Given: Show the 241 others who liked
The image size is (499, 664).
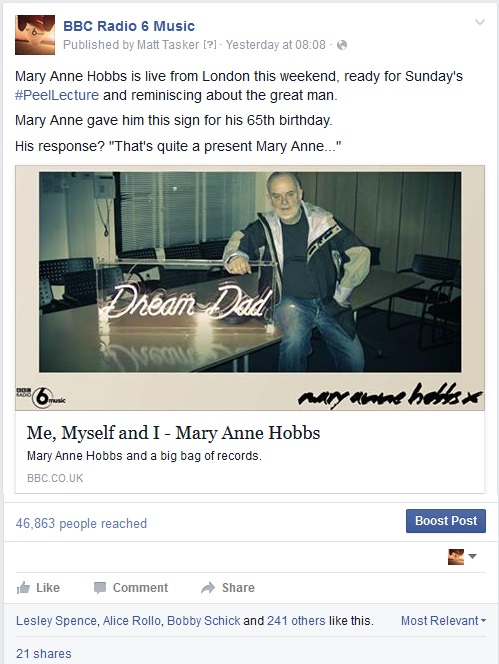Looking at the screenshot, I should [x=296, y=621].
